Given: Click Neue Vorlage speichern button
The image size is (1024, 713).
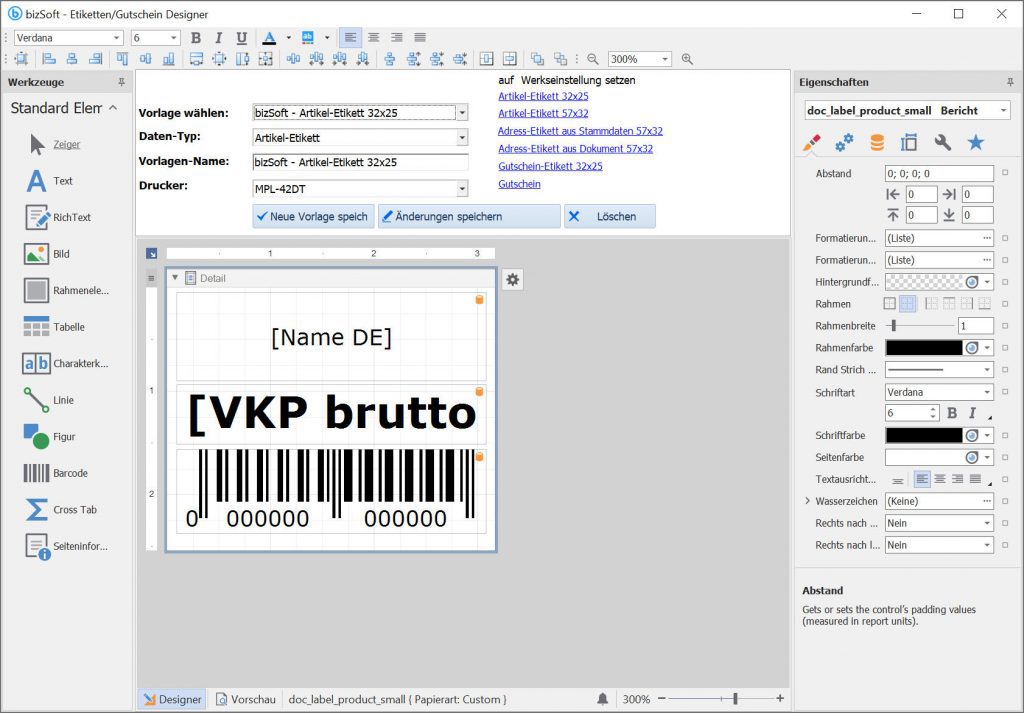Looking at the screenshot, I should click(x=313, y=216).
